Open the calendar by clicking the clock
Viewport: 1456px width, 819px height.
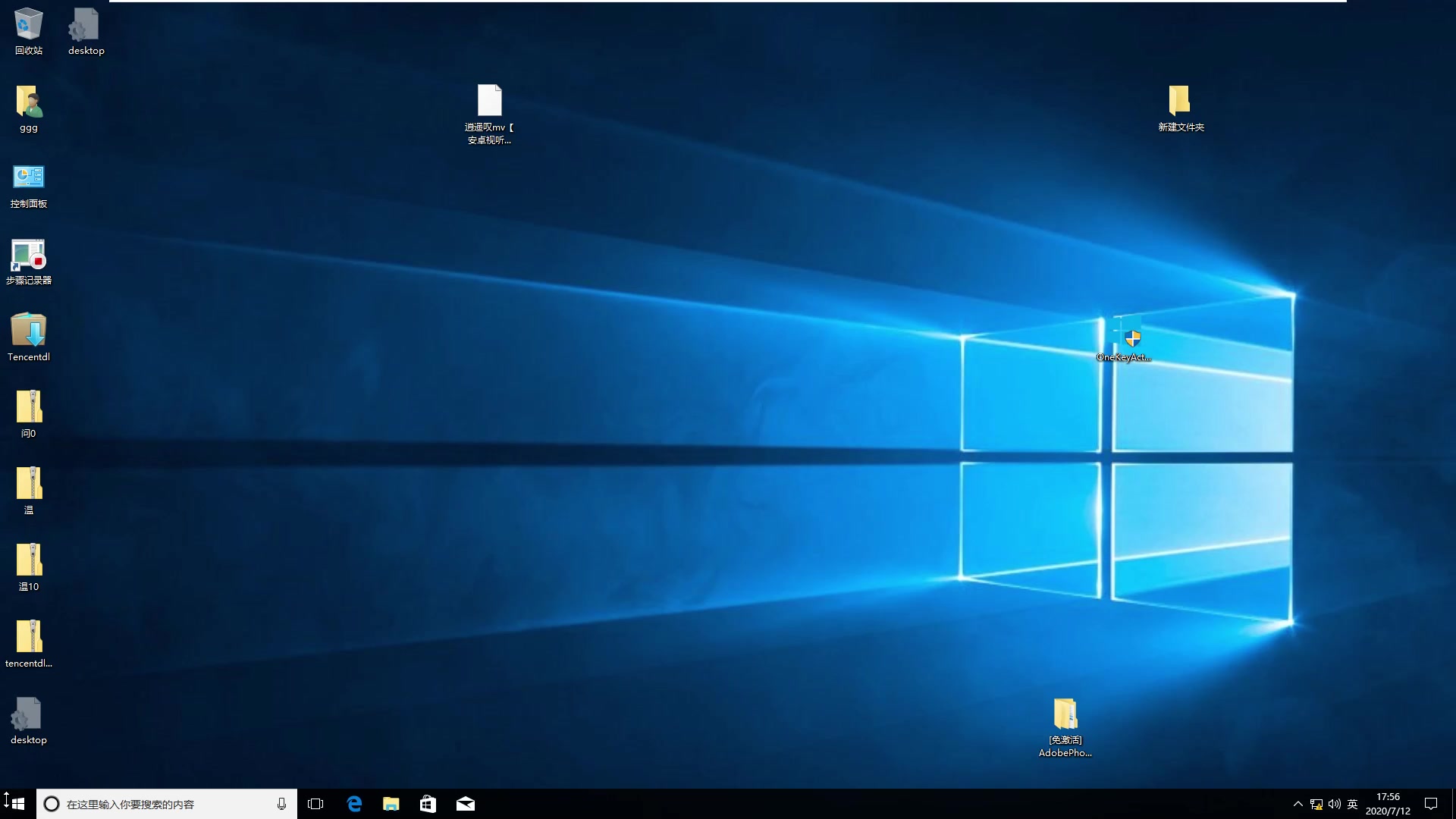(1389, 804)
